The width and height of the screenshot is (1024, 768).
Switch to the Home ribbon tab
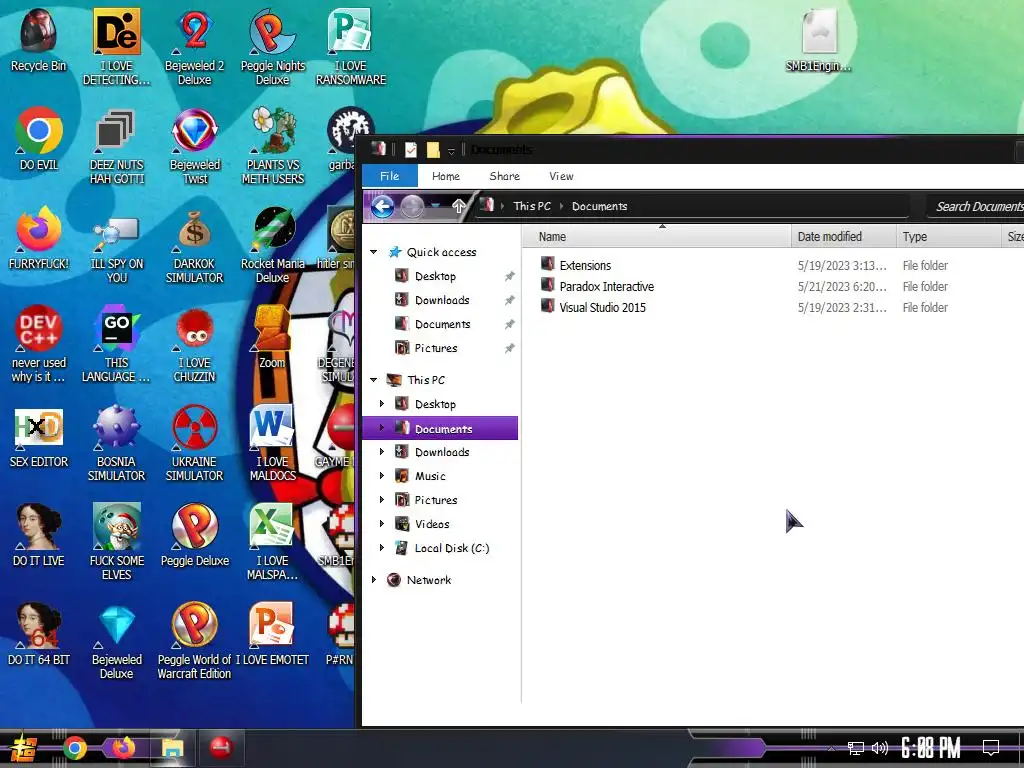446,176
